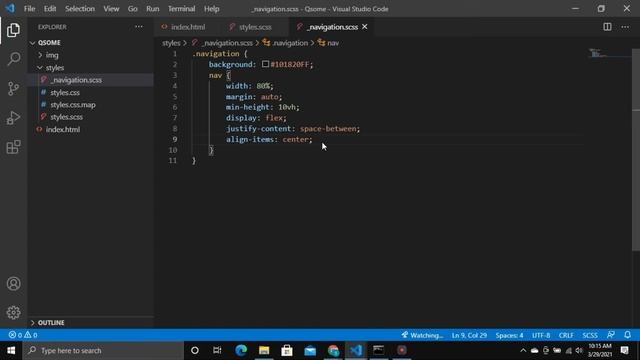Click the Watching Sass status button
The width and height of the screenshot is (640, 360).
tap(422, 335)
